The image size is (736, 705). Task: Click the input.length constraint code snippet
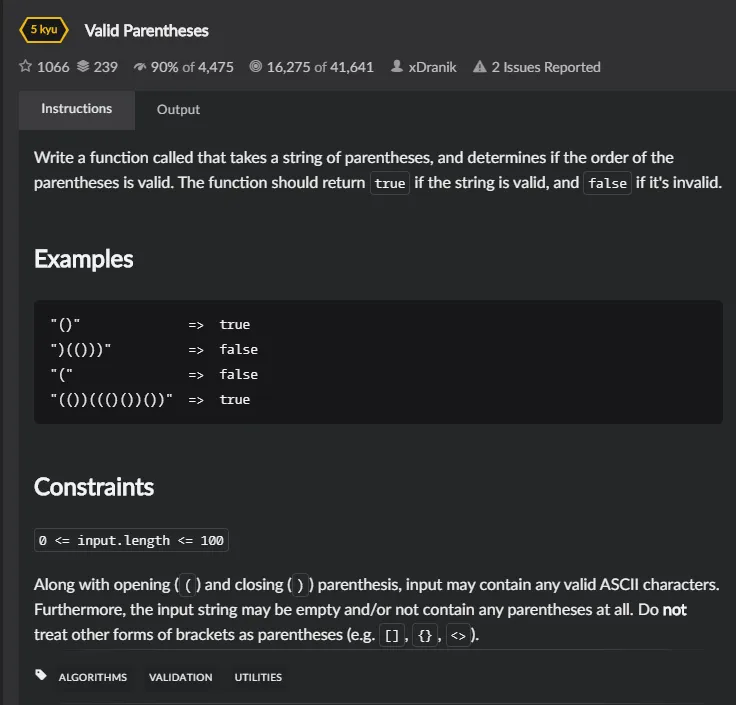pyautogui.click(x=131, y=540)
